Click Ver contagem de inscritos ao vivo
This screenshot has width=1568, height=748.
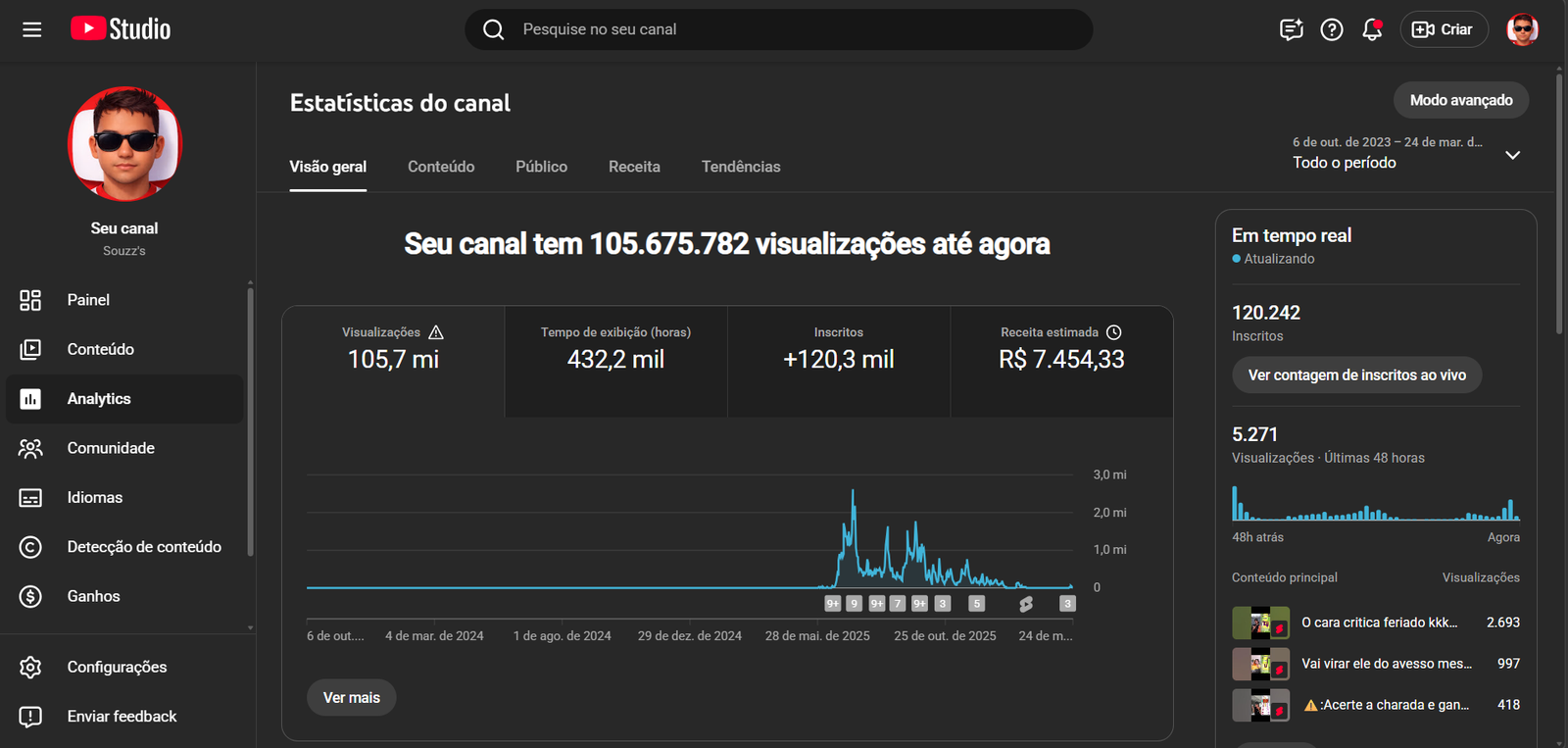(x=1356, y=374)
